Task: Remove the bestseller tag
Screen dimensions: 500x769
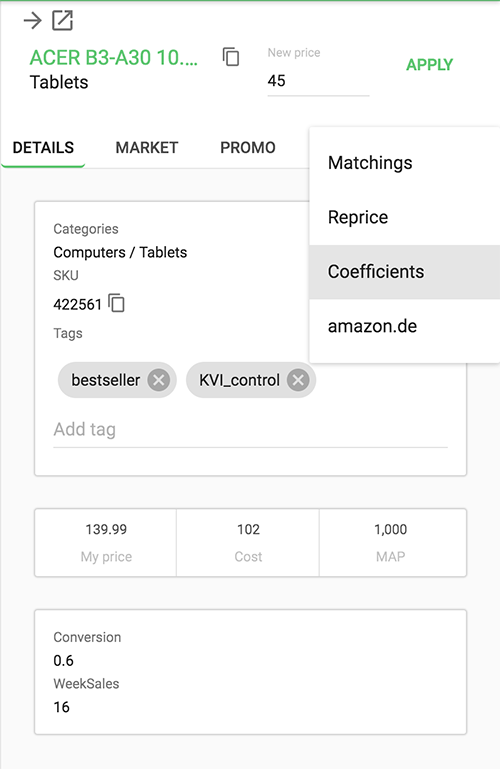Action: coord(159,380)
